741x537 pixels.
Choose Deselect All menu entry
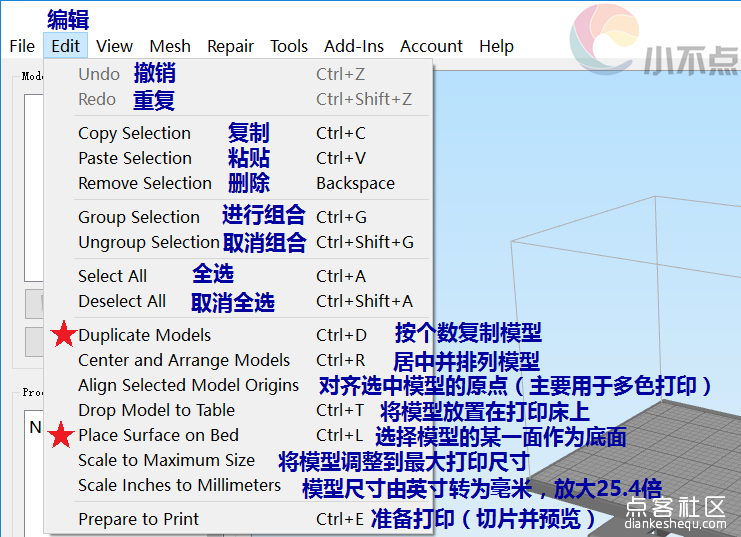(238, 301)
